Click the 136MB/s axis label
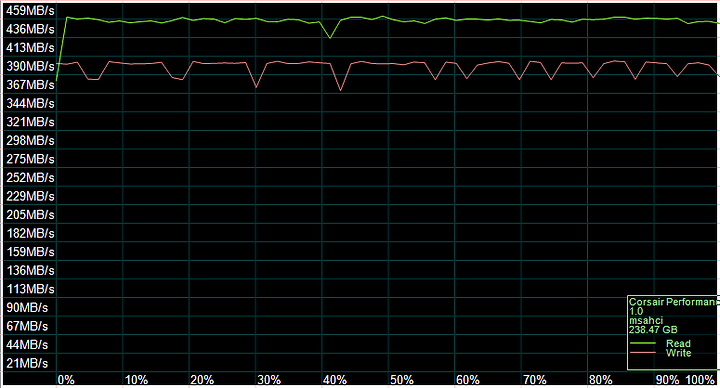The image size is (720, 388). (30, 270)
